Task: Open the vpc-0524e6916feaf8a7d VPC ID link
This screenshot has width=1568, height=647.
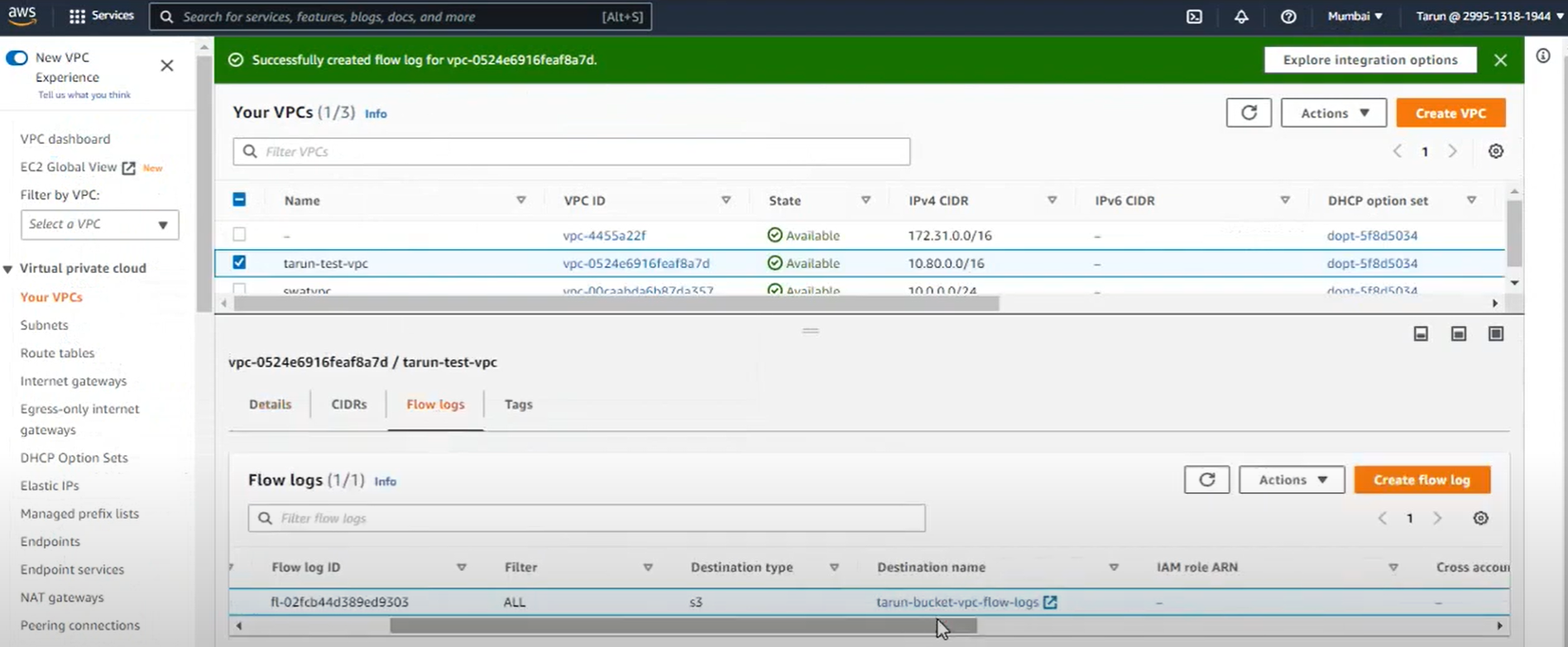Action: [636, 263]
